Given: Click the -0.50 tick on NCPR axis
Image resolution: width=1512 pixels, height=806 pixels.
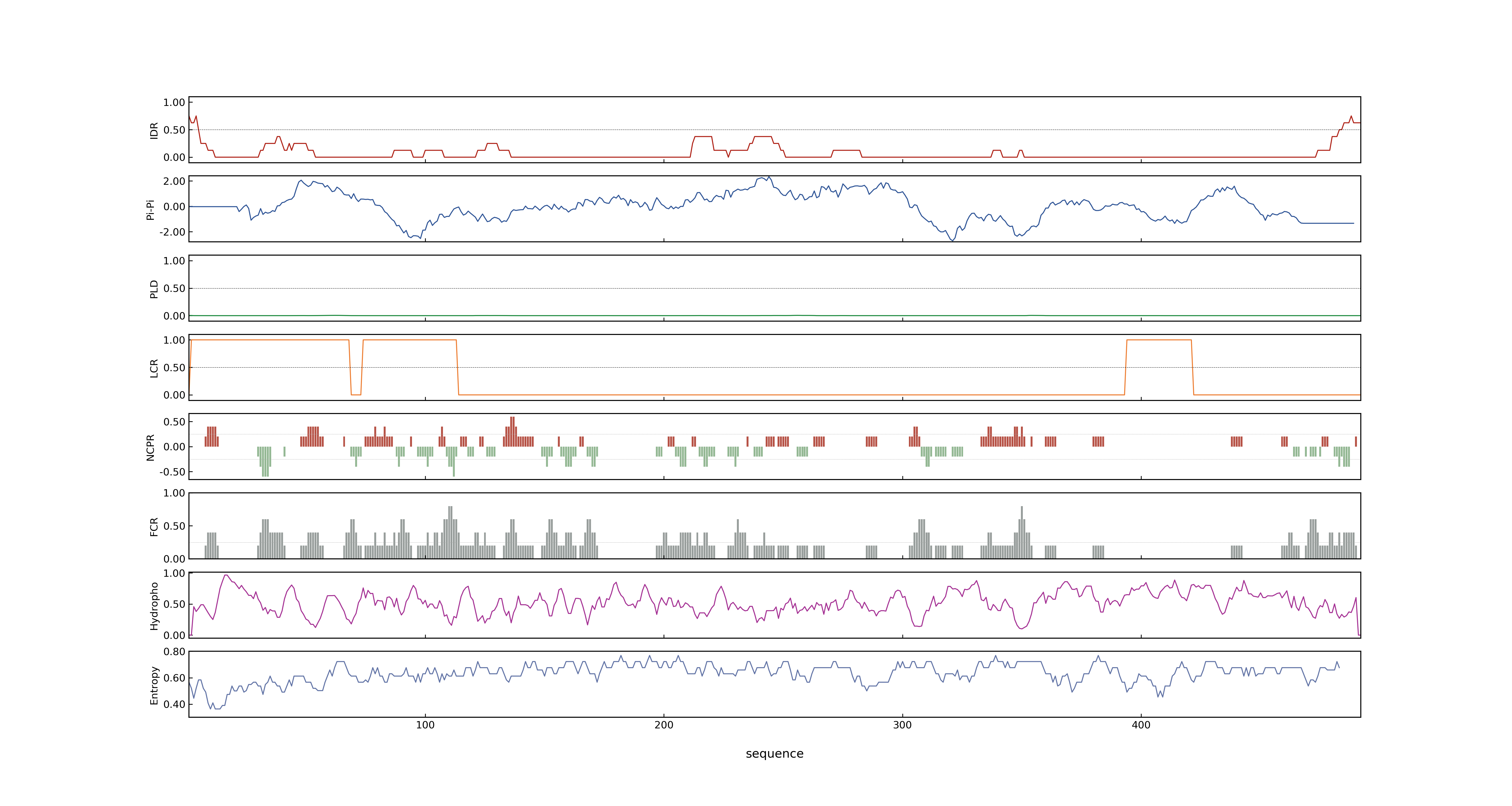Looking at the screenshot, I should pos(172,472).
